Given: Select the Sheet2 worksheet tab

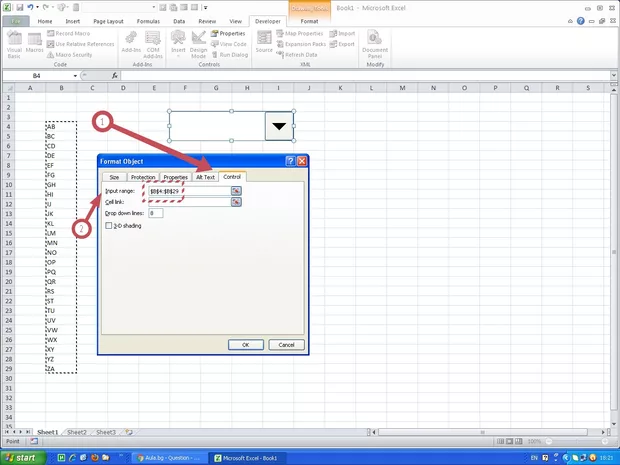Looking at the screenshot, I should (x=76, y=432).
